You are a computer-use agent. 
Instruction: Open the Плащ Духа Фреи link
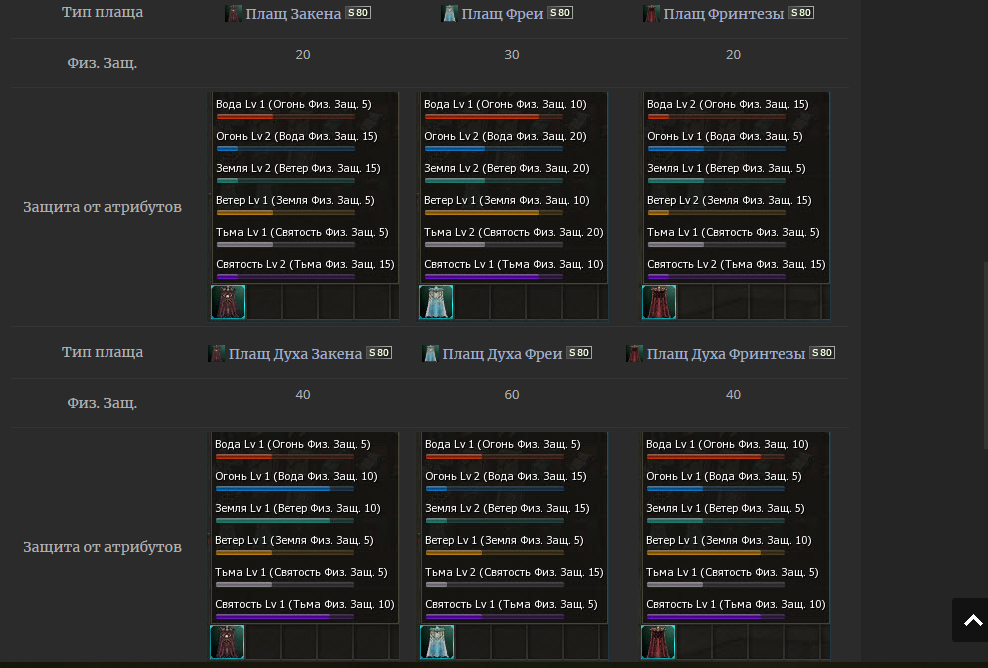[x=502, y=354]
